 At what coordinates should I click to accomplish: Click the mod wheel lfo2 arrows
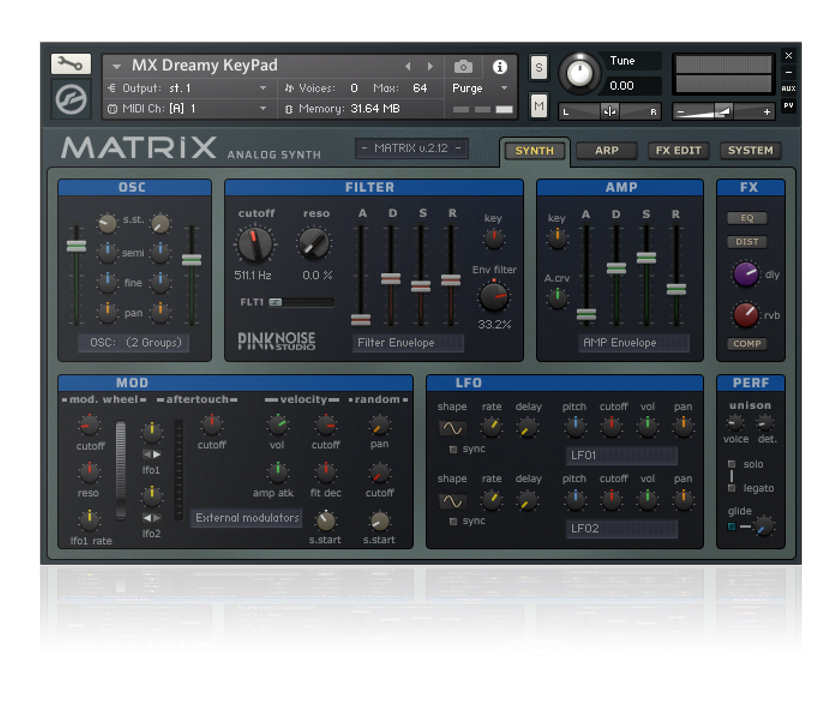tap(152, 518)
